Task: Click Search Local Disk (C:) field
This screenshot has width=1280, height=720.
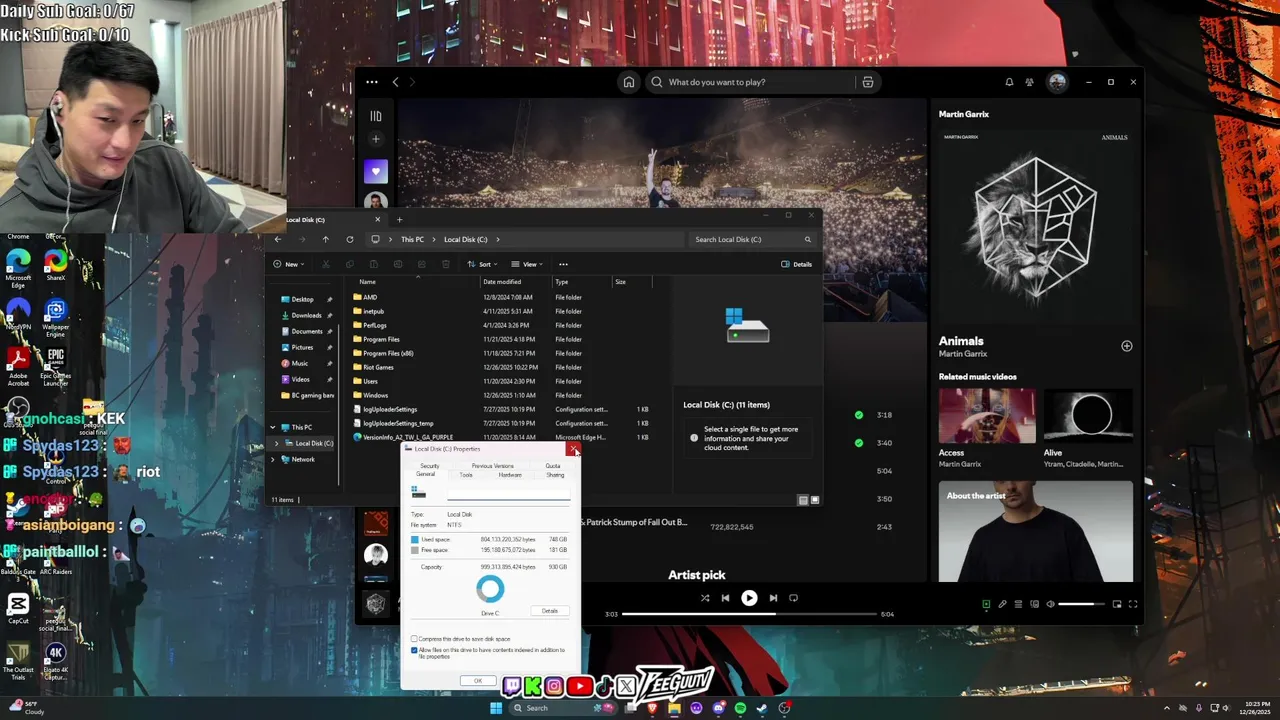Action: point(752,239)
